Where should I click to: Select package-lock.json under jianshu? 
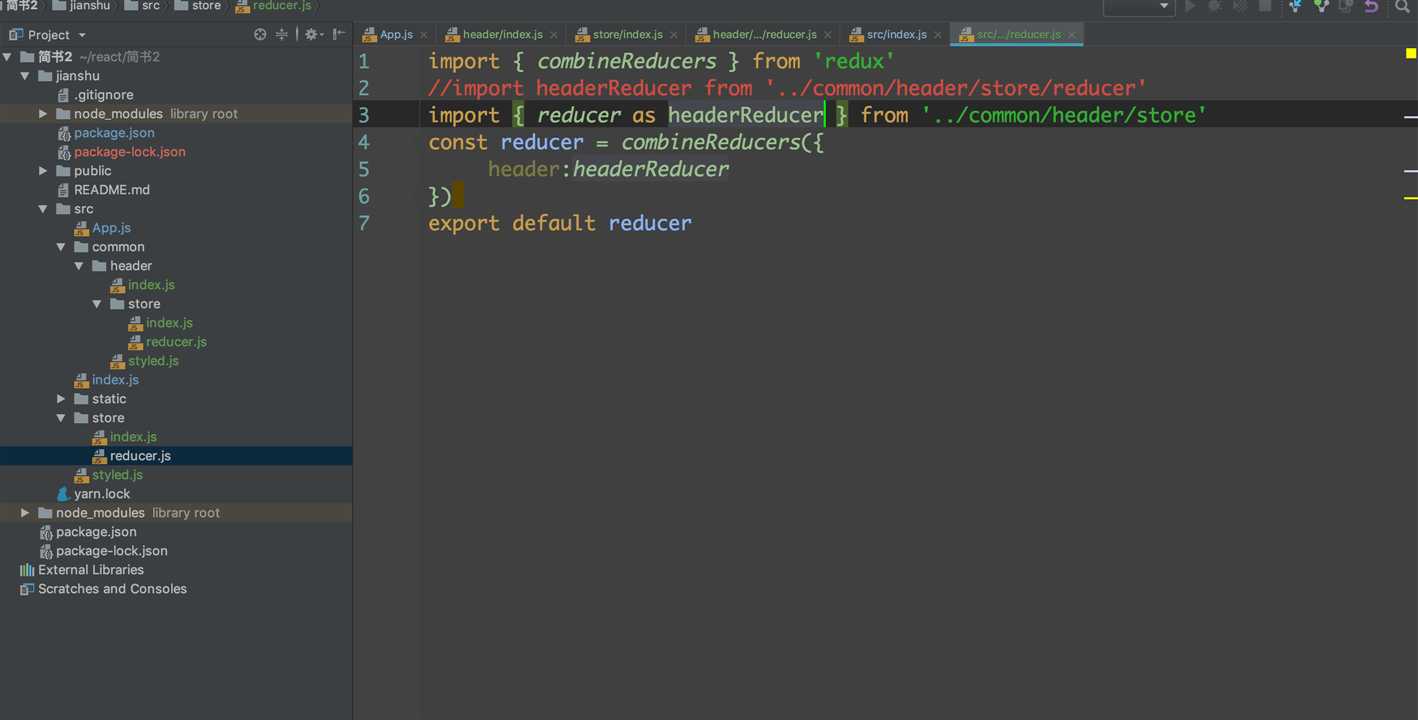tap(129, 152)
